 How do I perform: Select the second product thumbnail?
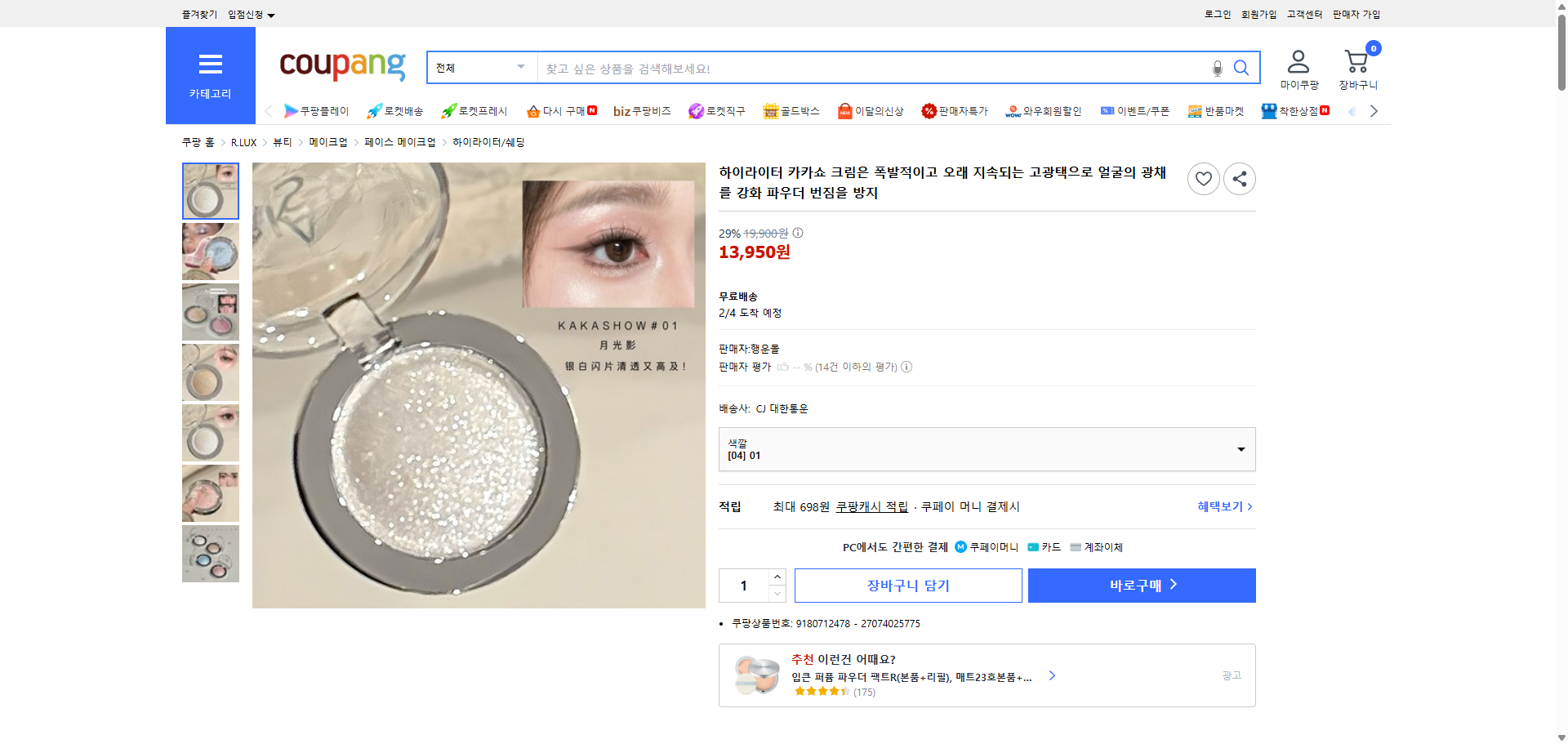(210, 252)
